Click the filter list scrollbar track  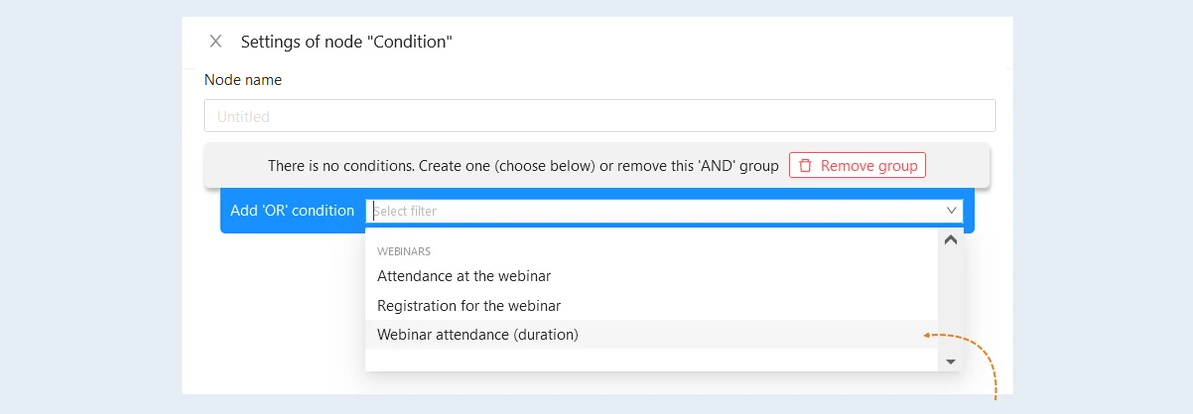(x=950, y=301)
